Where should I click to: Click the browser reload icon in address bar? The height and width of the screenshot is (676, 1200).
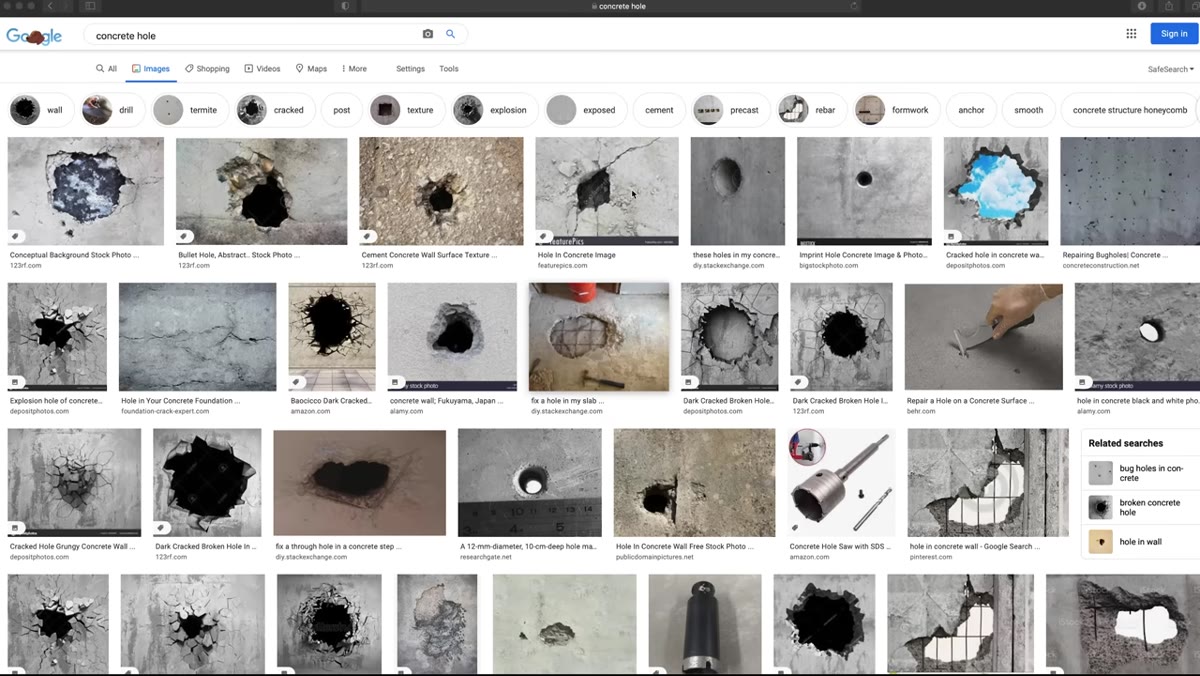(854, 6)
